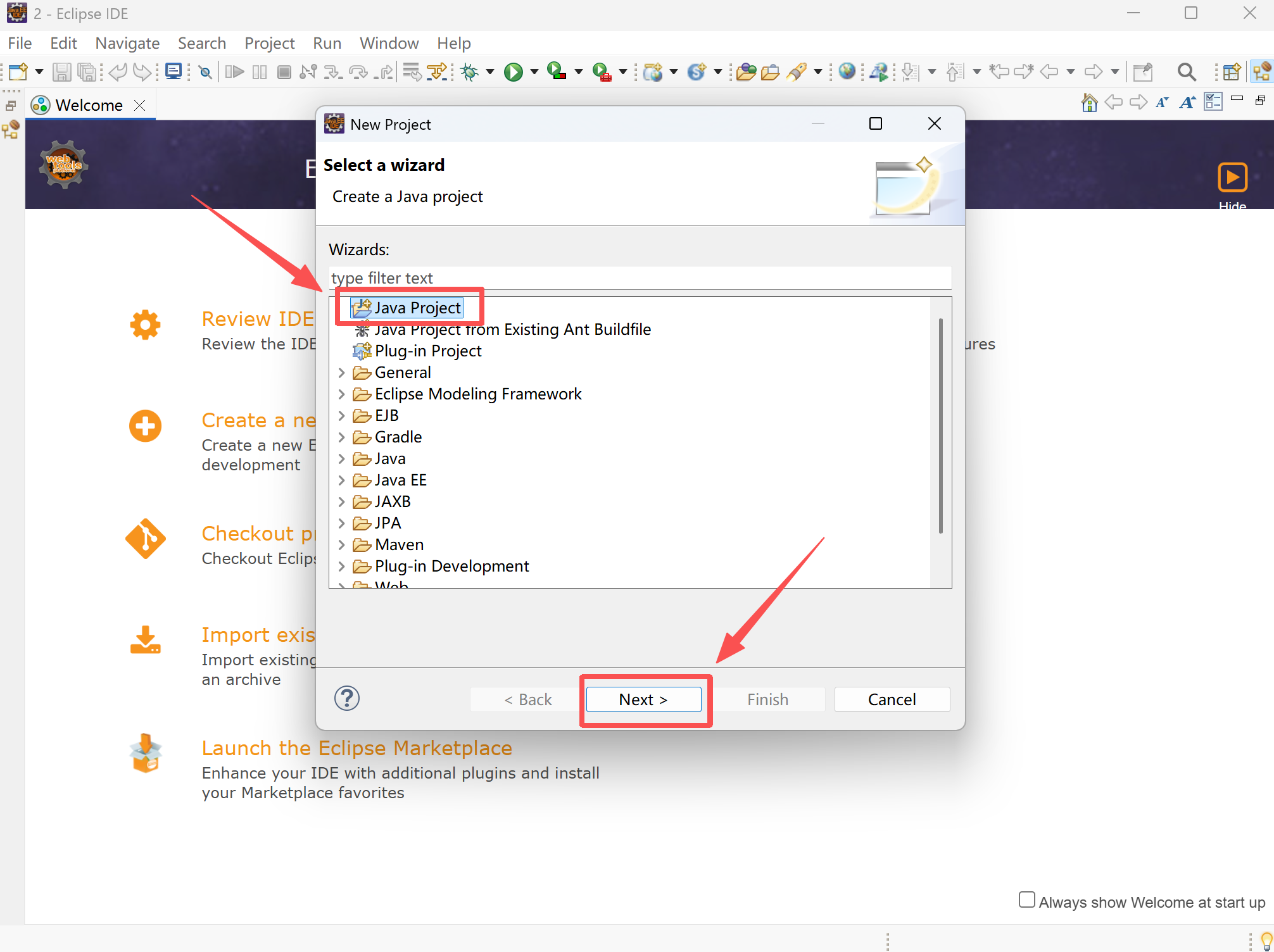Open the Run dropdown arrow
The width and height of the screenshot is (1274, 952).
pos(534,72)
